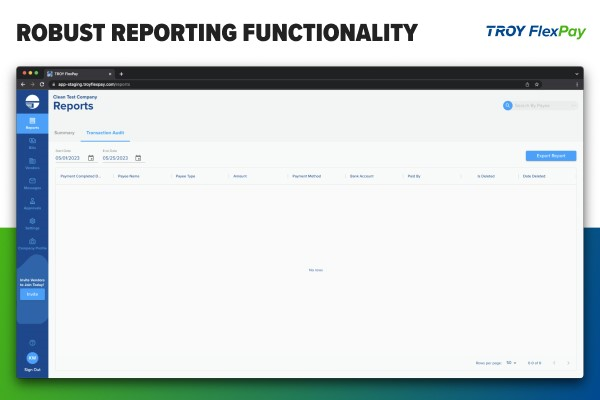
Task: Click the 'No rows' table message
Action: 316,270
